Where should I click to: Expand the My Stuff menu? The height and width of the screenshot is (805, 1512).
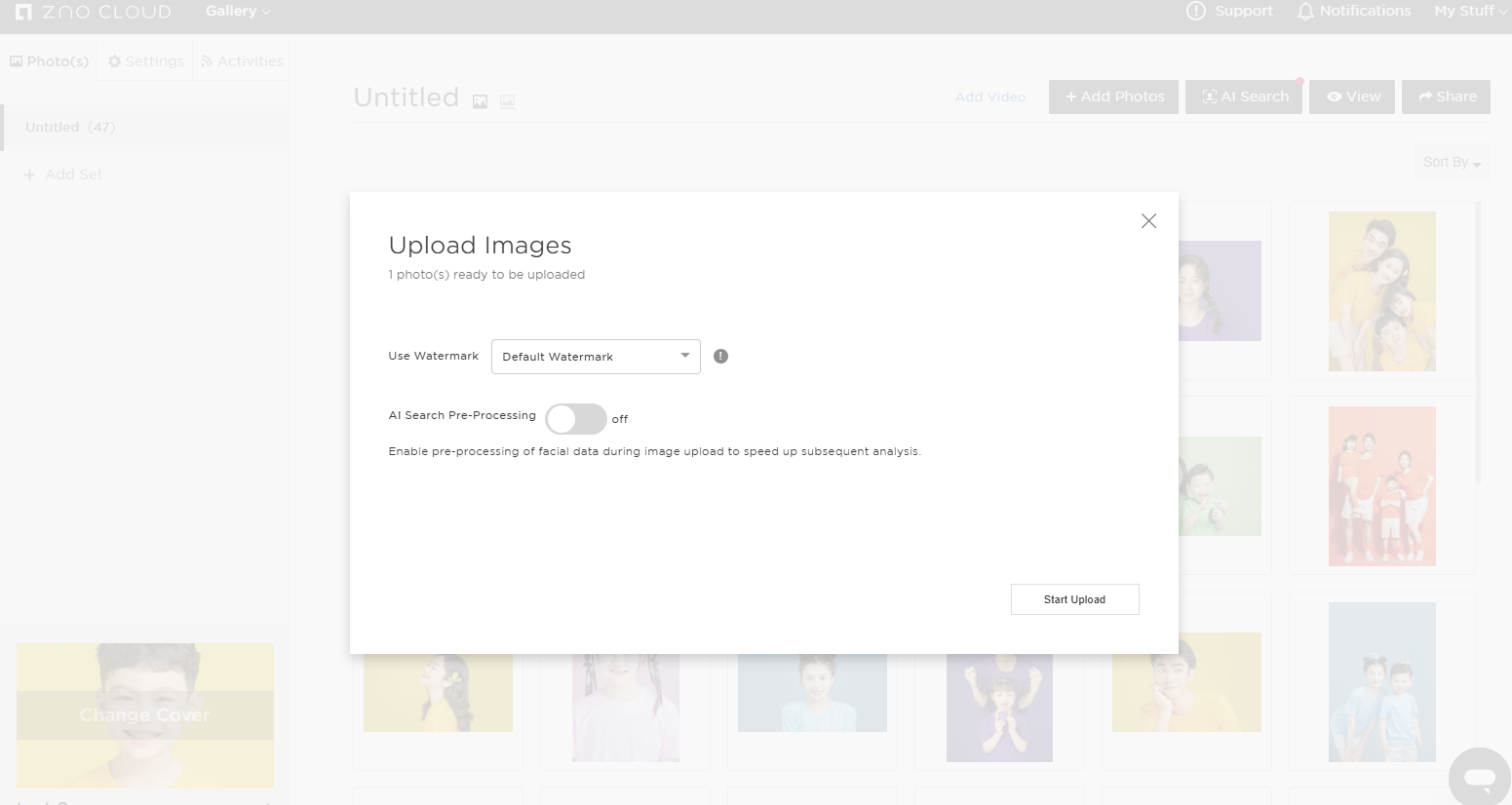click(1470, 12)
